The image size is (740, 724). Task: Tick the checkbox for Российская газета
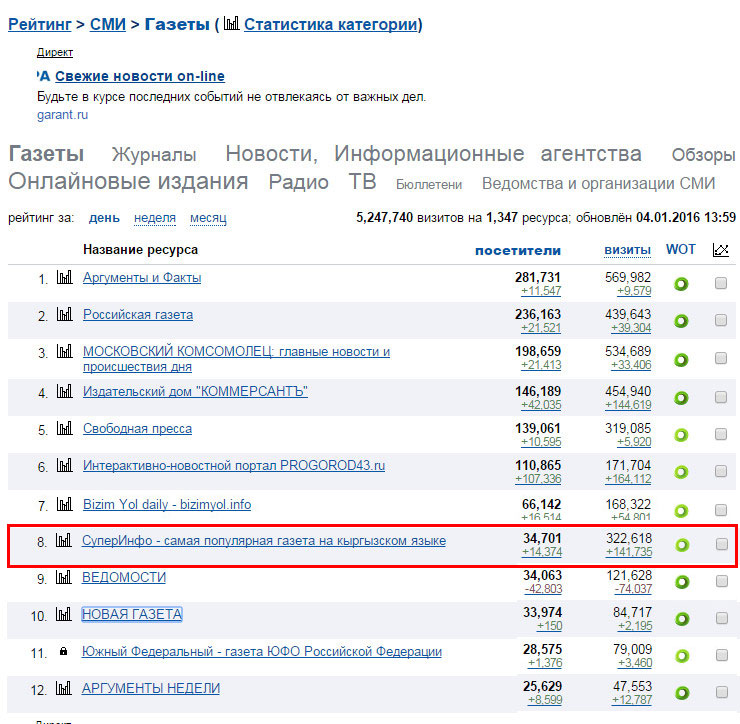coord(721,320)
